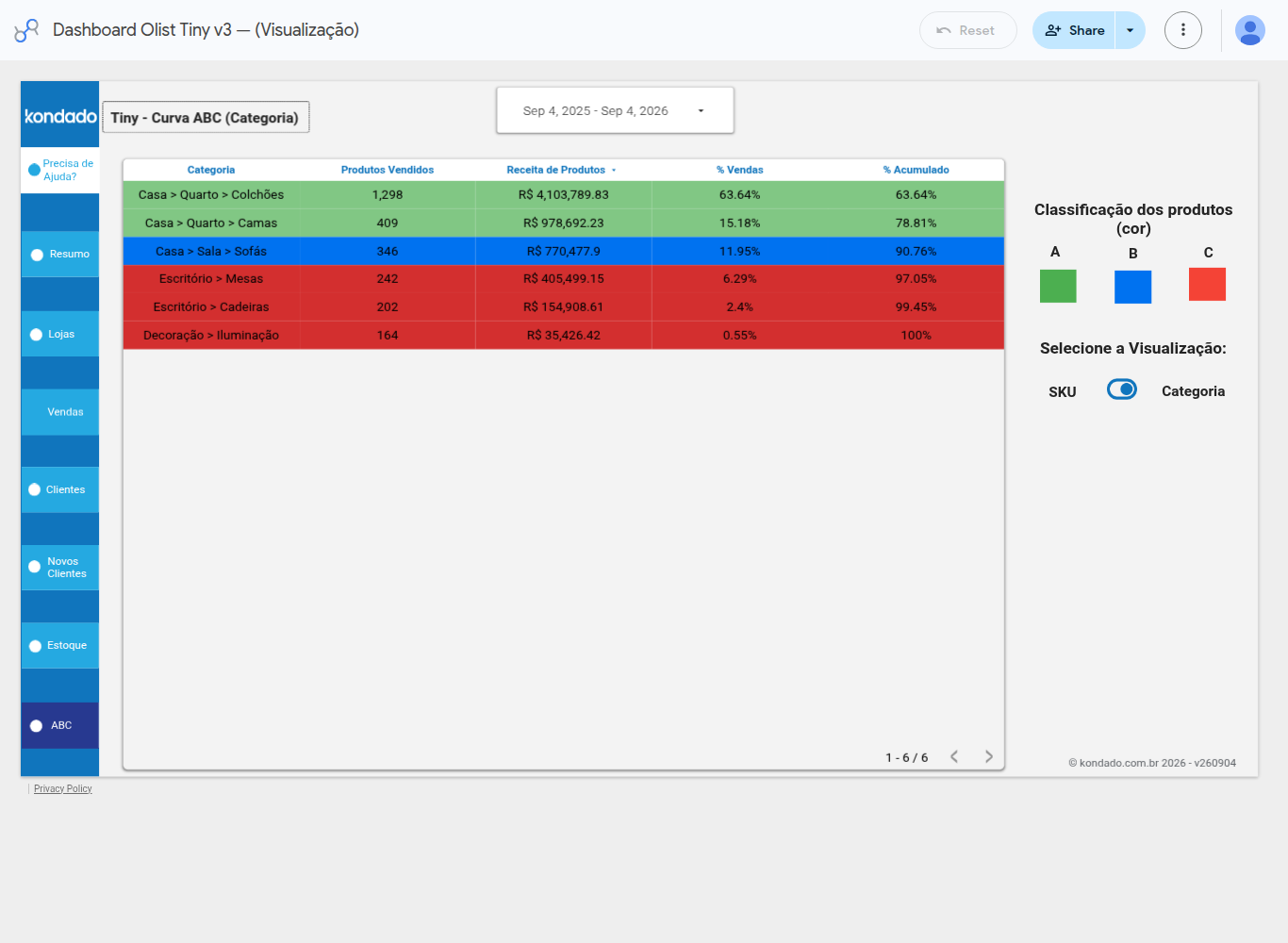1288x943 pixels.
Task: Select the Casa > Sala > Sofás table row
Action: click(x=564, y=251)
